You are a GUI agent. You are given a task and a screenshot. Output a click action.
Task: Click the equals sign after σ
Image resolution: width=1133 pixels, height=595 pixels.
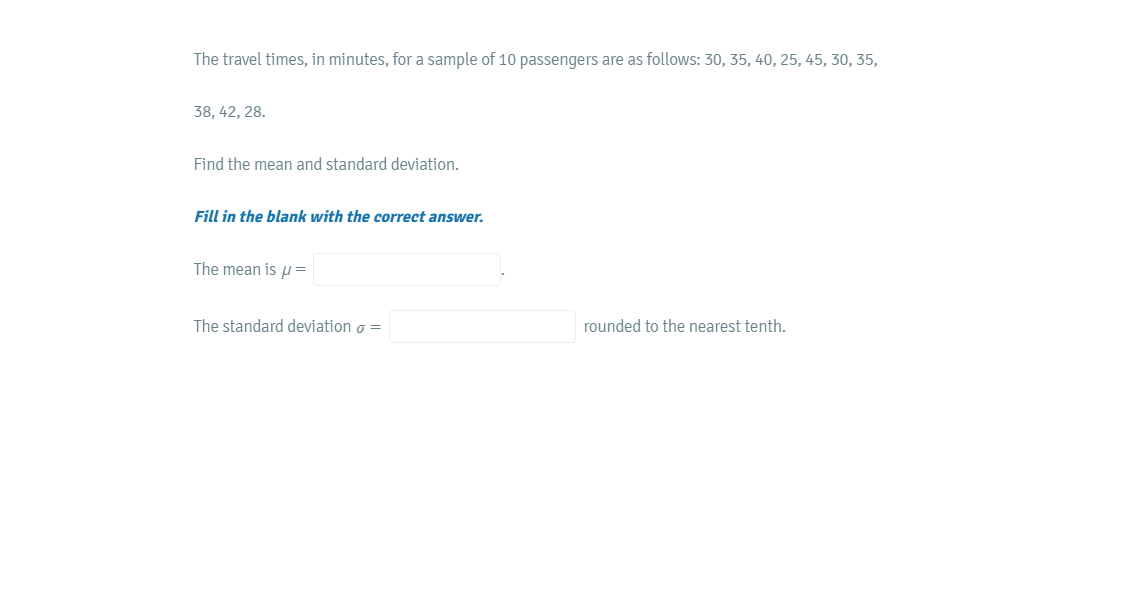tap(376, 327)
